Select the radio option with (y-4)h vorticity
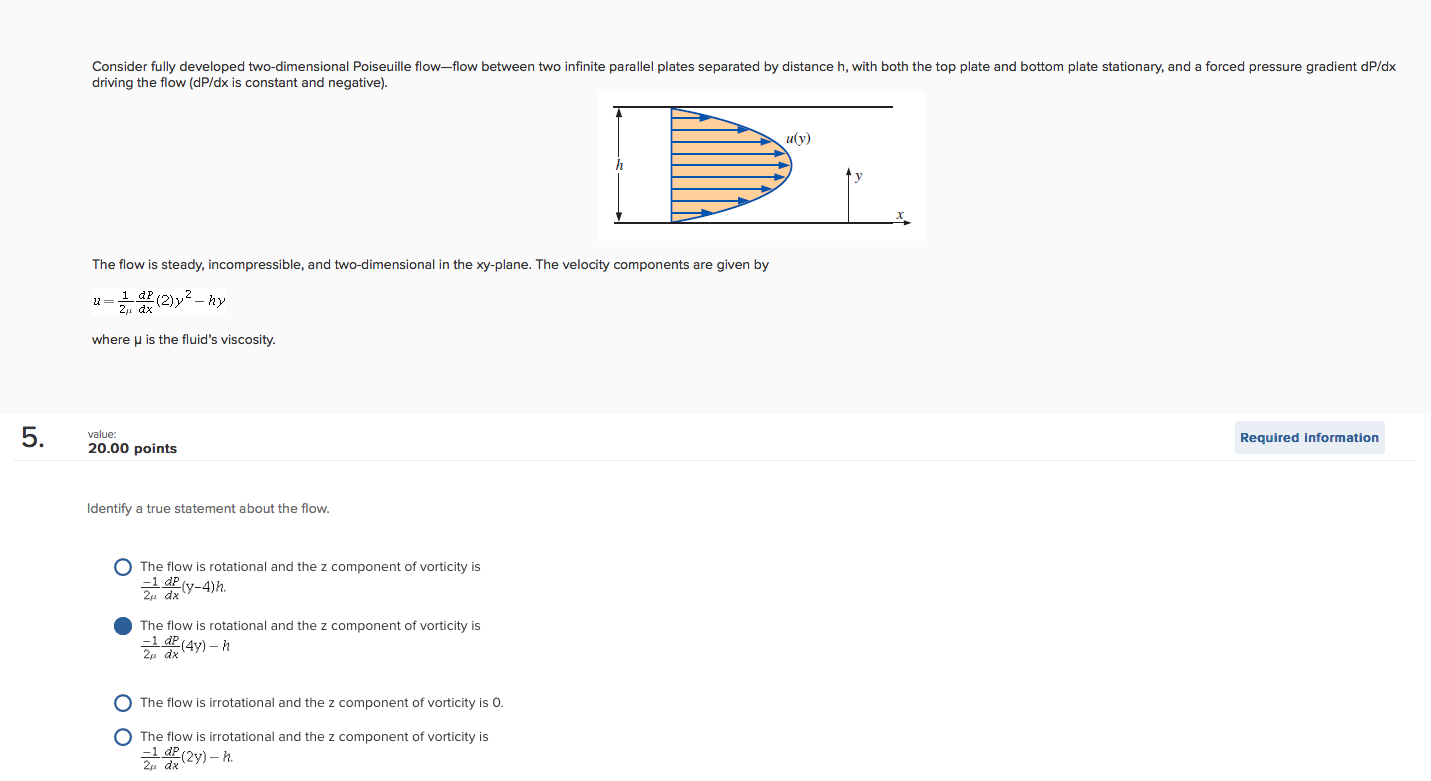 click(123, 567)
